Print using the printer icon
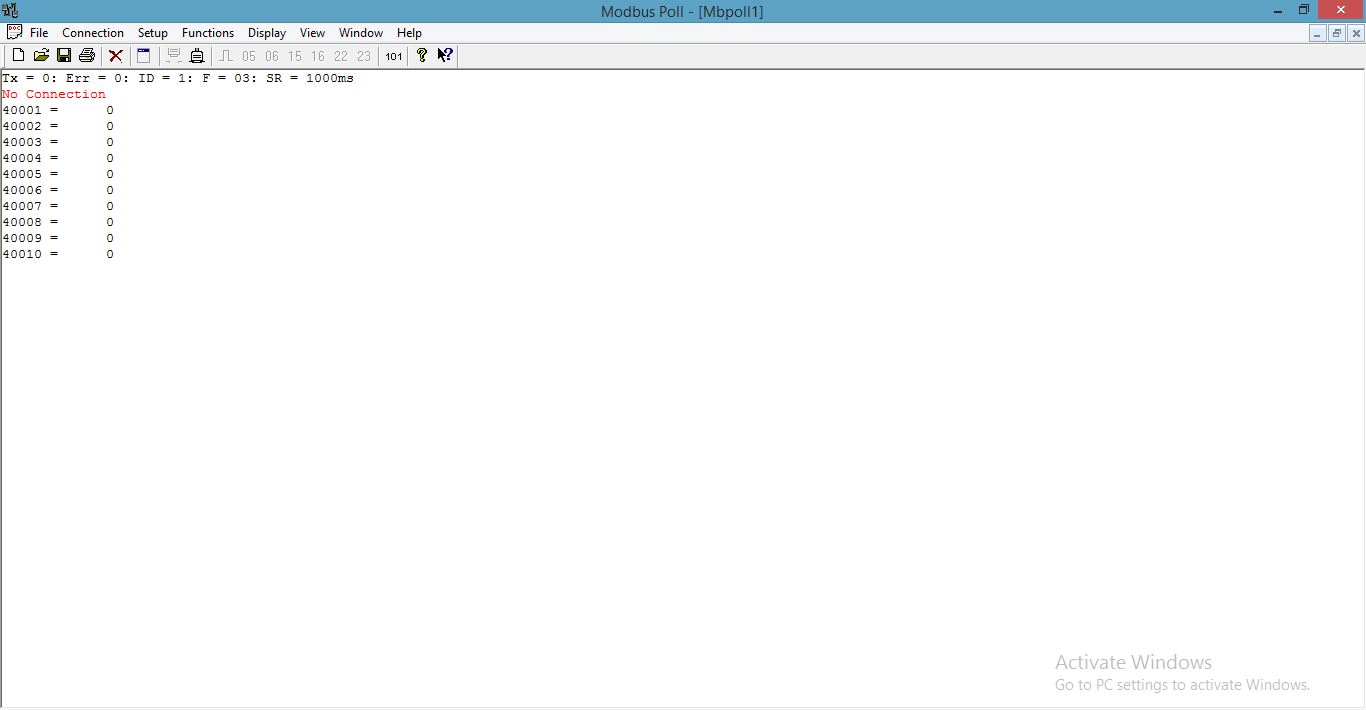Viewport: 1366px width, 710px height. [87, 56]
